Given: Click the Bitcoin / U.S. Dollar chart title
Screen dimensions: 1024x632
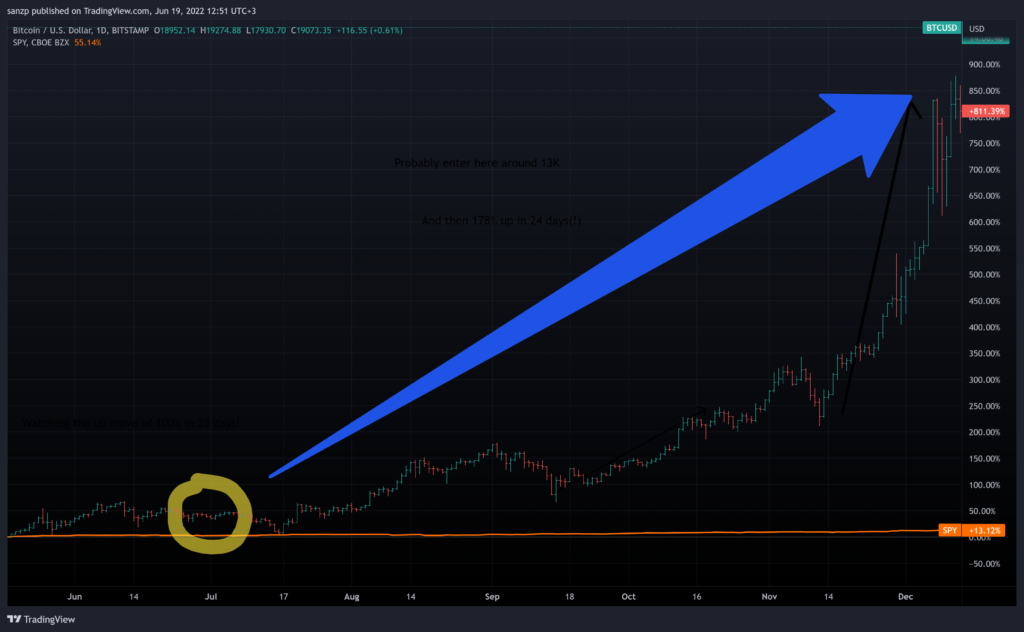Looking at the screenshot, I should (x=80, y=30).
